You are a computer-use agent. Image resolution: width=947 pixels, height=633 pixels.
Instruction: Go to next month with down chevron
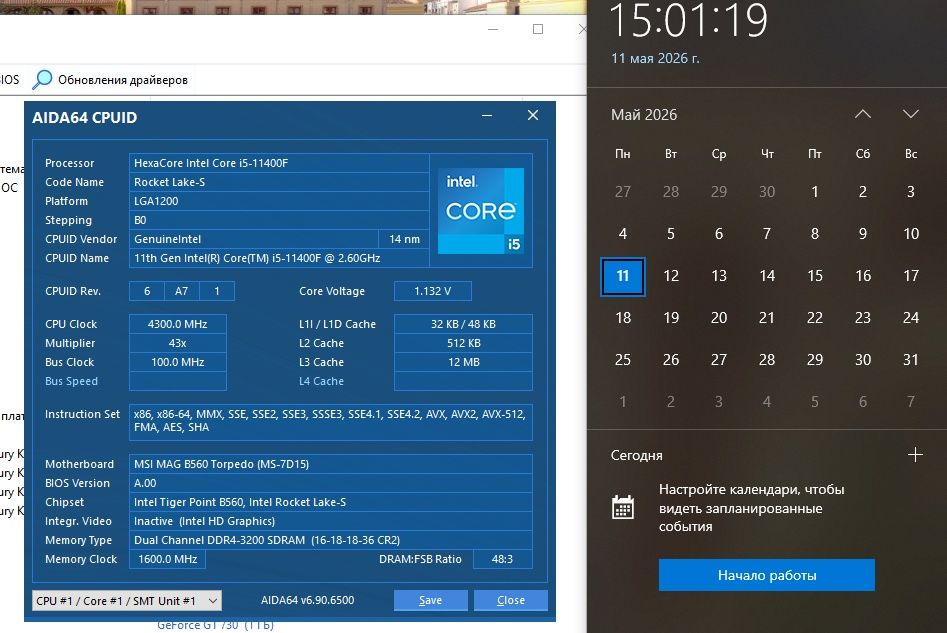[911, 114]
